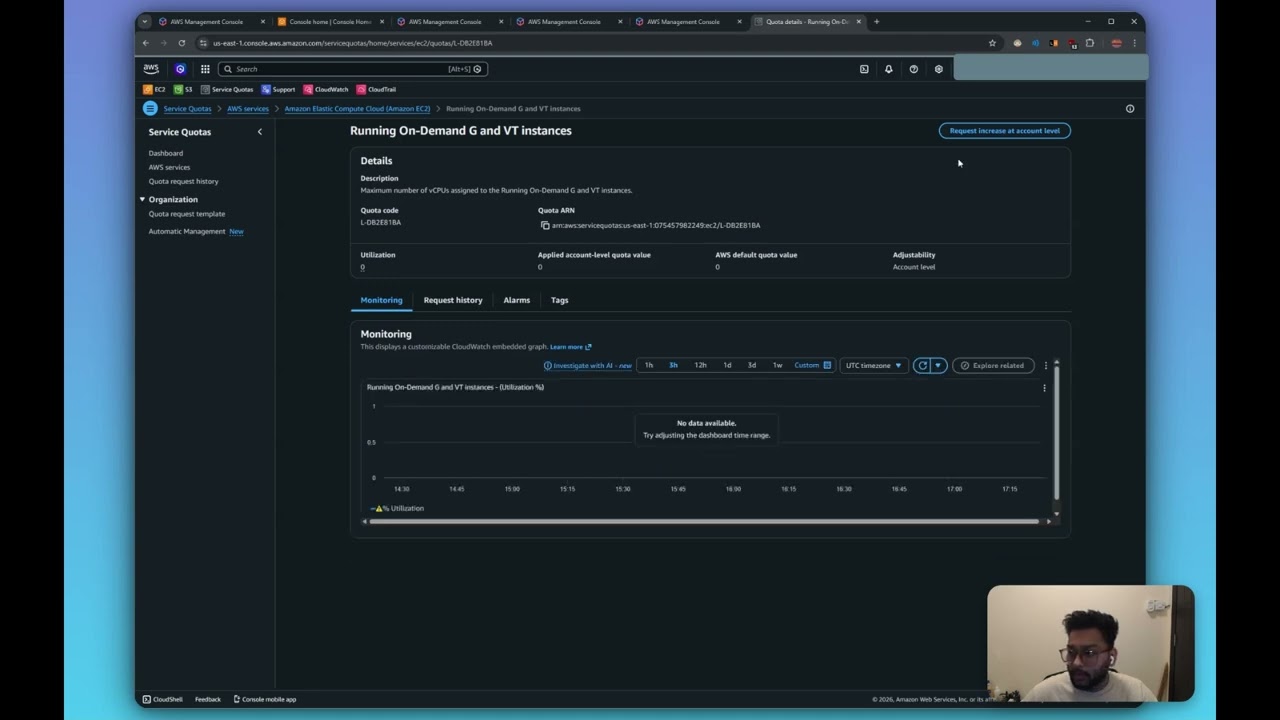Open EC2 favorites shortcut
The image size is (1280, 720).
[155, 89]
